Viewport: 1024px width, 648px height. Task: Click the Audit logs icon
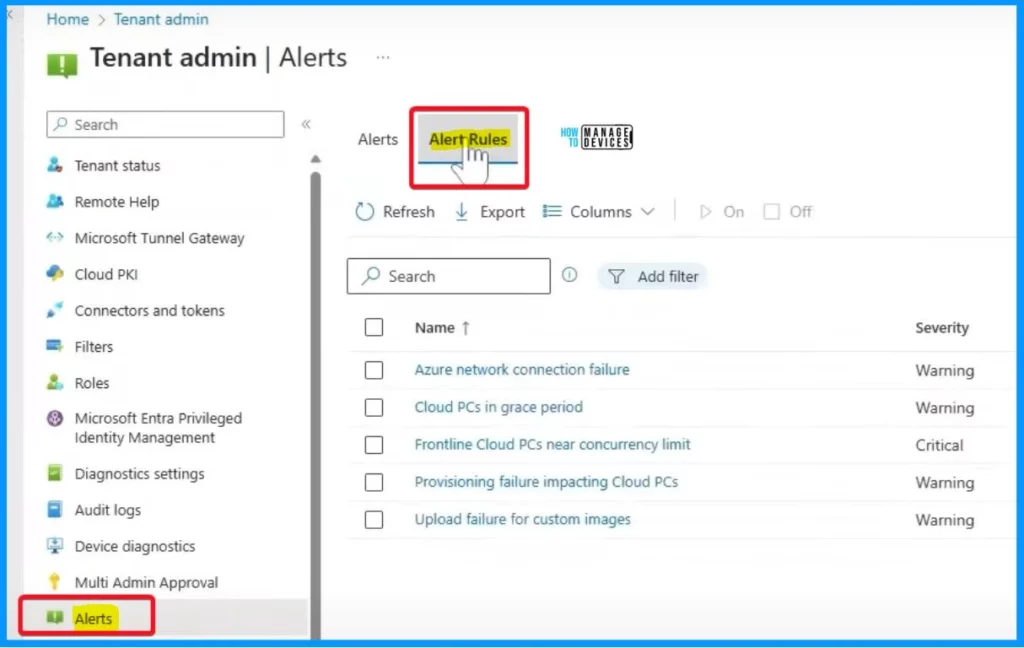[55, 510]
